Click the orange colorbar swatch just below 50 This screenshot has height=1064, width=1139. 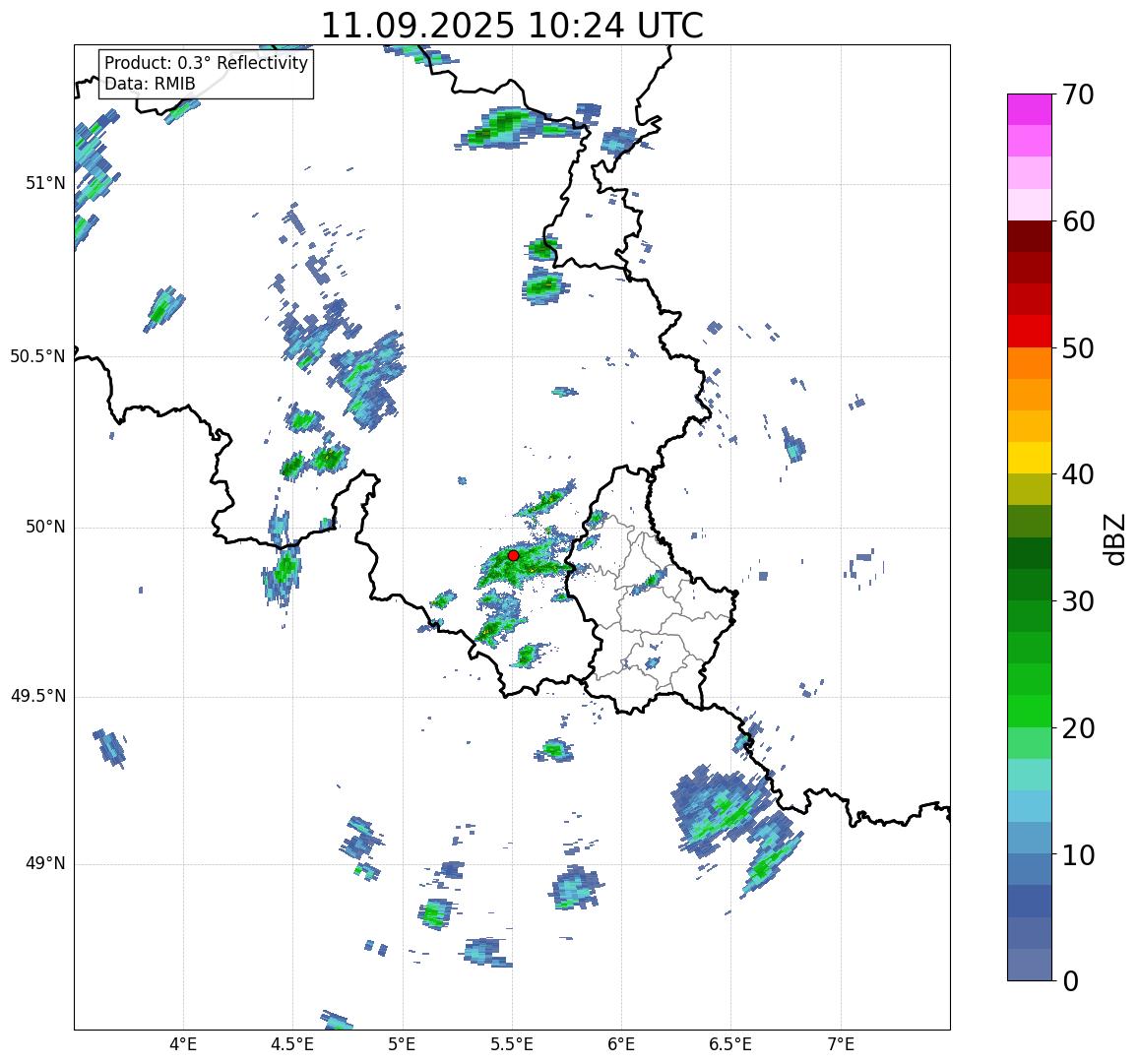1030,363
